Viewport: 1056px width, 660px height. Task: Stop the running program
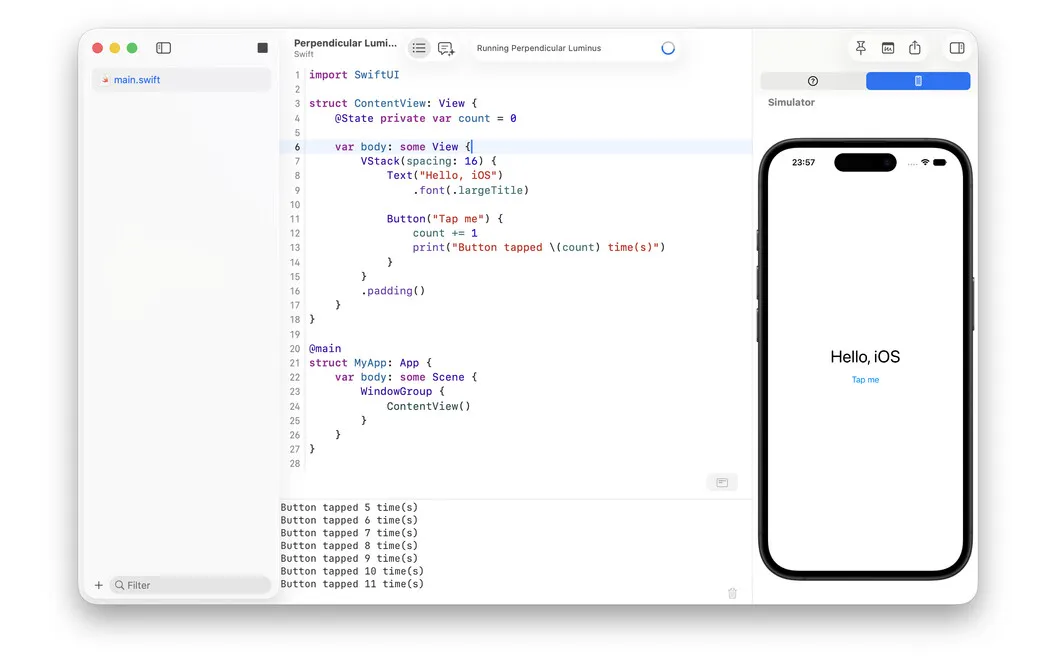[263, 48]
